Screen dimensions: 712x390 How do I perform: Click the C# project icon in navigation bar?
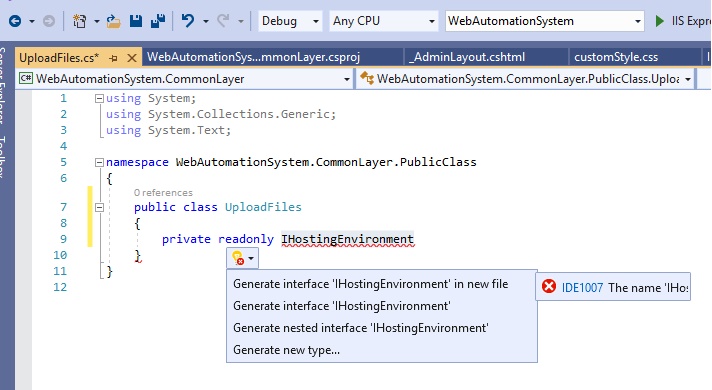(x=26, y=79)
